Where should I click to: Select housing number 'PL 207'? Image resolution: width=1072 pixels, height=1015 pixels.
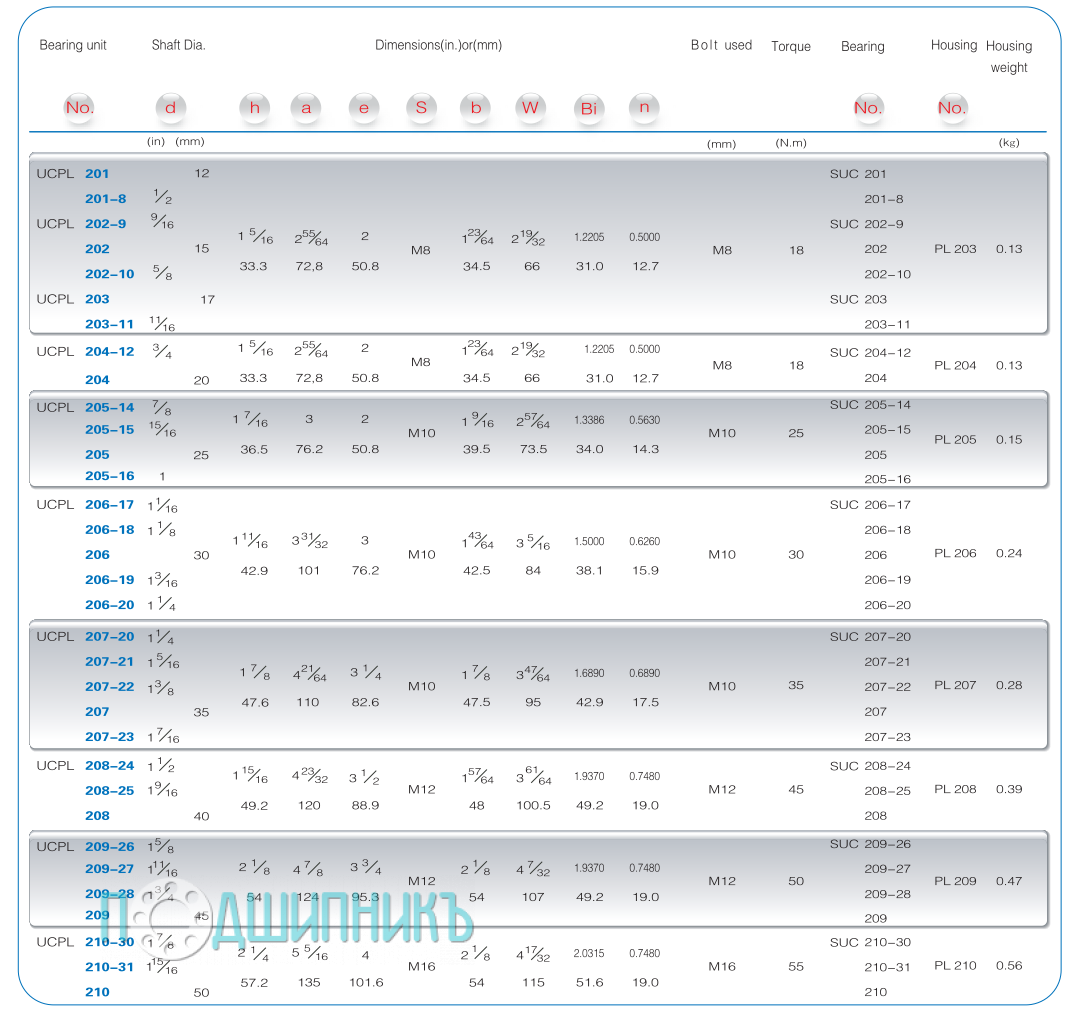[955, 685]
